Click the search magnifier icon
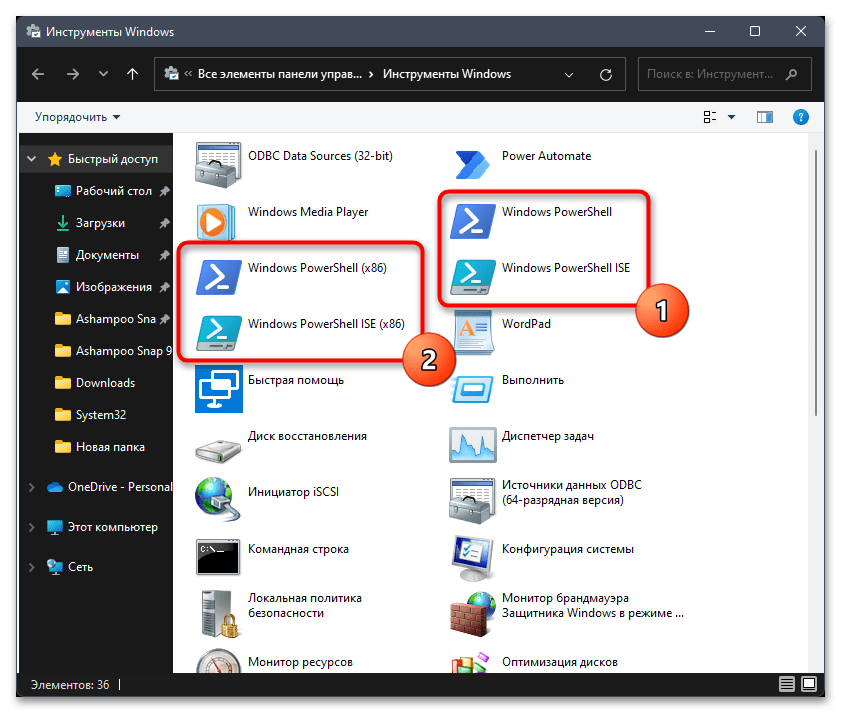 coord(791,74)
